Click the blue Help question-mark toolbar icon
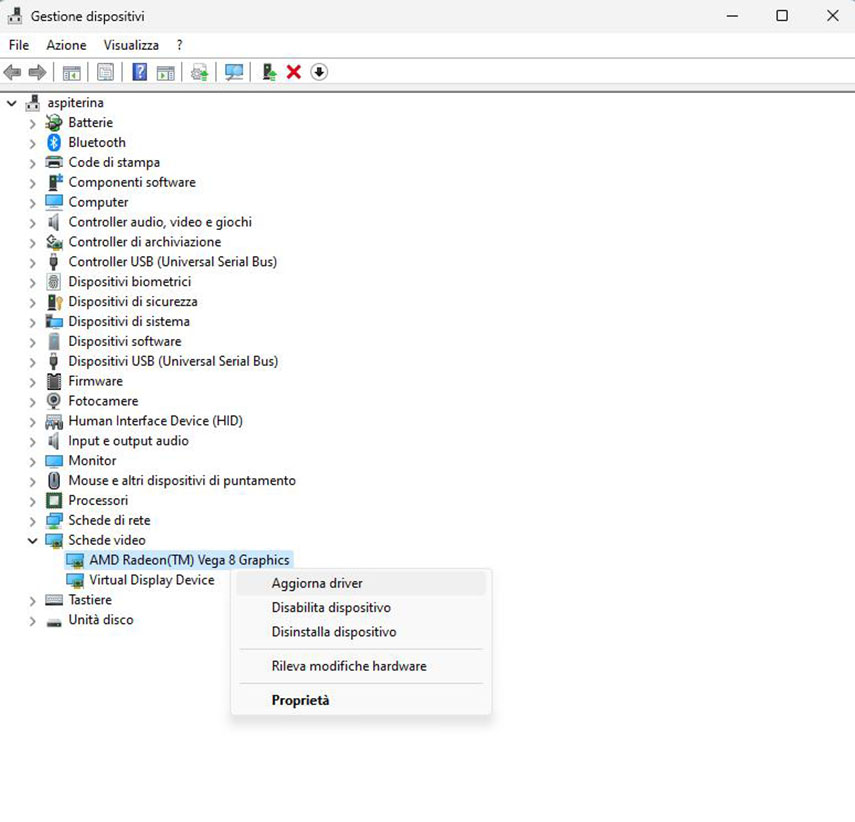The width and height of the screenshot is (855, 822). click(x=140, y=72)
